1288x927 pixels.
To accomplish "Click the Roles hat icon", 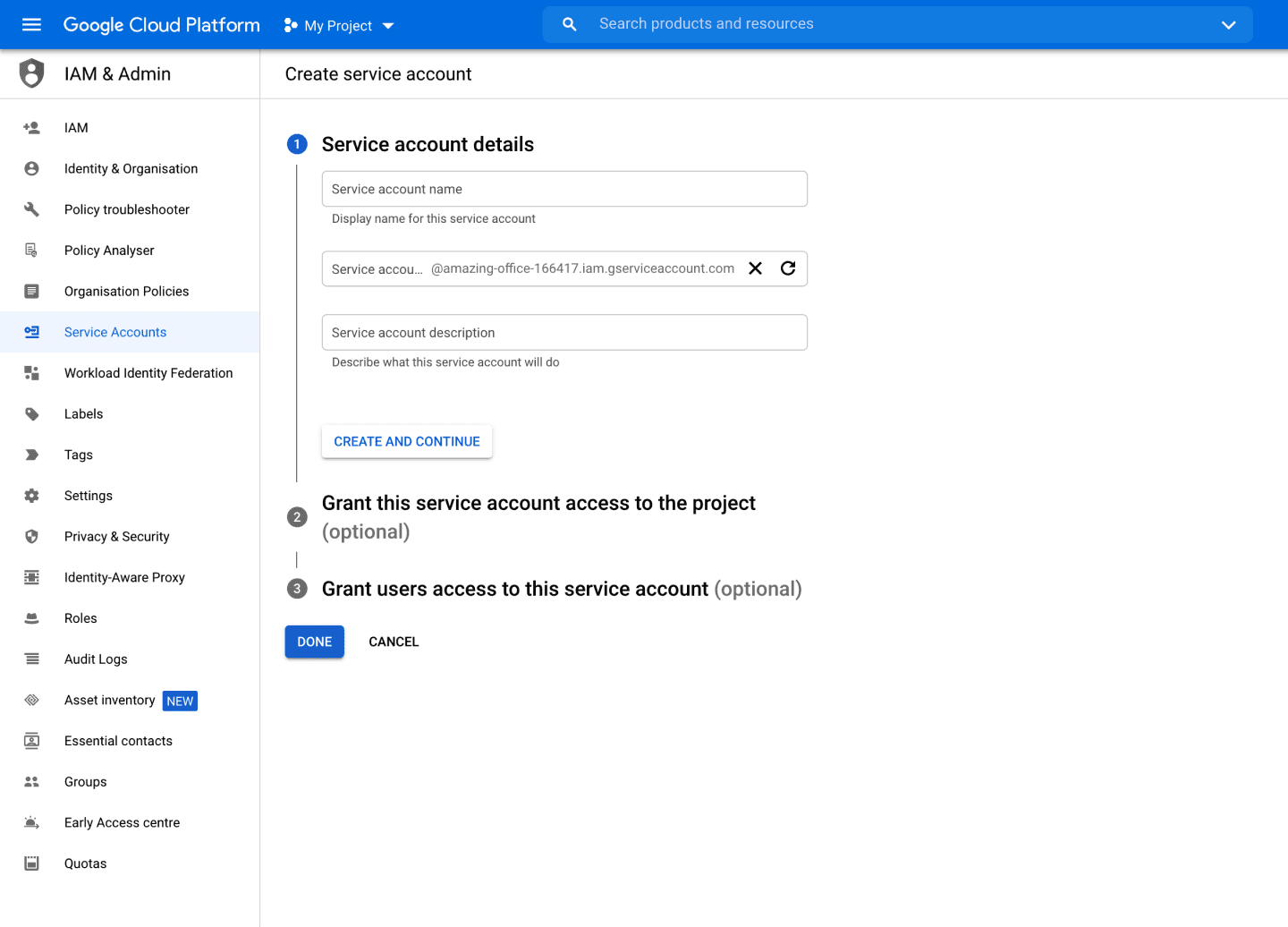I will tap(31, 618).
